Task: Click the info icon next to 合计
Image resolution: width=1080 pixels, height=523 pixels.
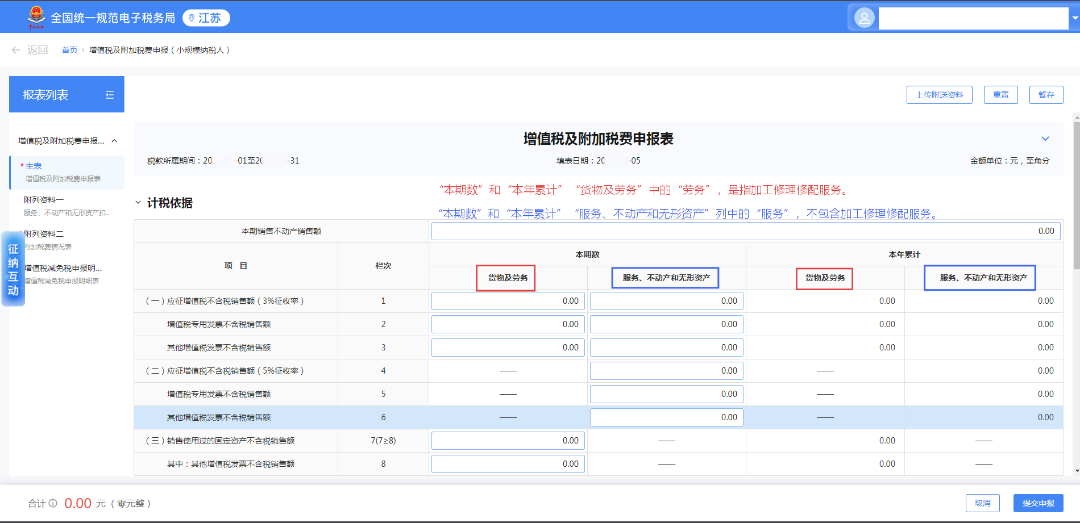Action: coord(53,504)
